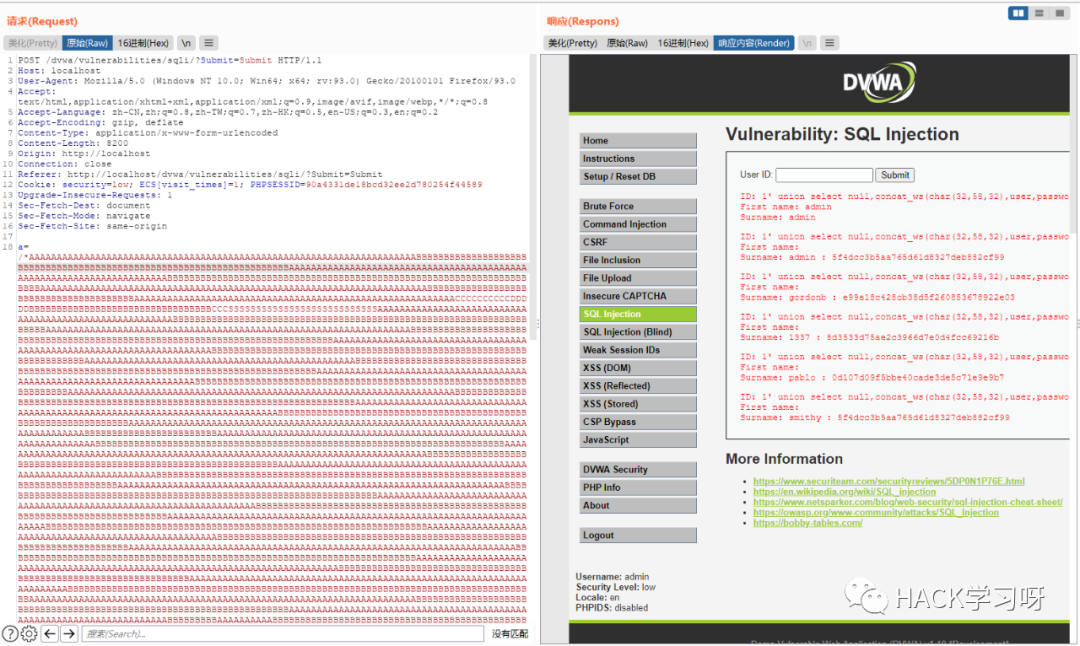This screenshot has height=646, width=1080.
Task: Open PHP Info menu item
Action: tap(638, 487)
